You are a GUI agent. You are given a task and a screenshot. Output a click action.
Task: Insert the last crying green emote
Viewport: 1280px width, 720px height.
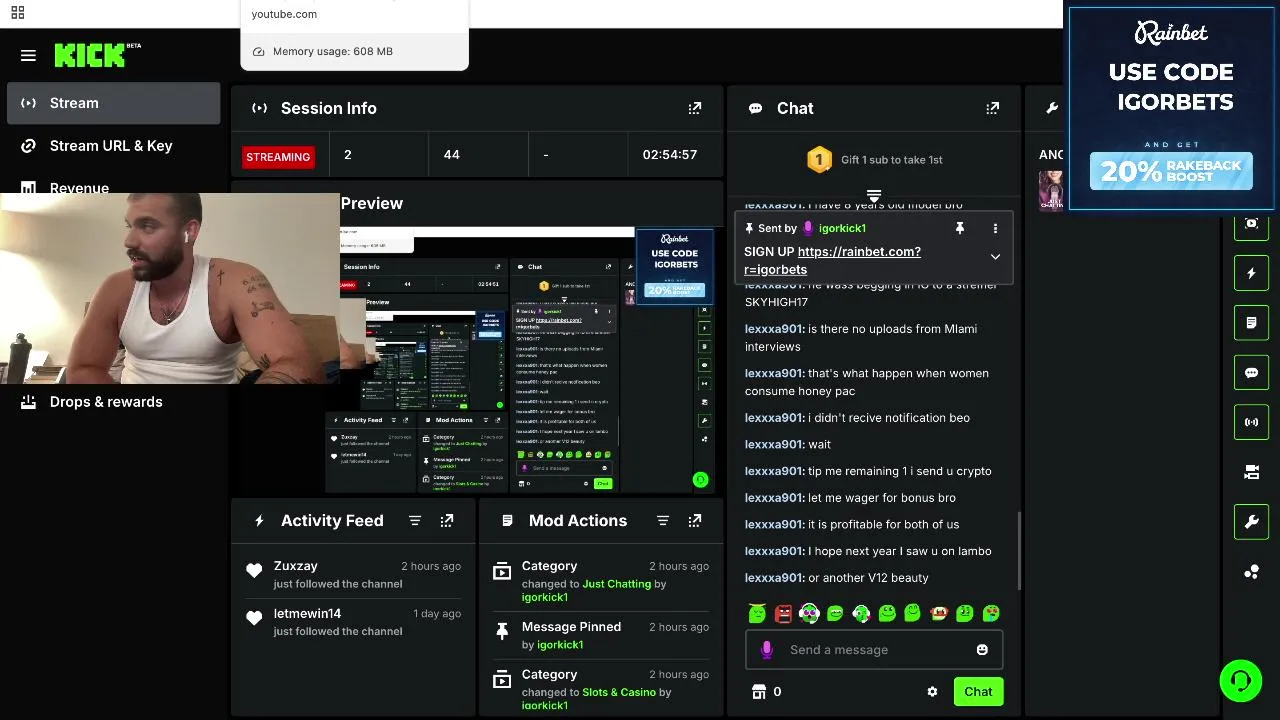point(991,613)
